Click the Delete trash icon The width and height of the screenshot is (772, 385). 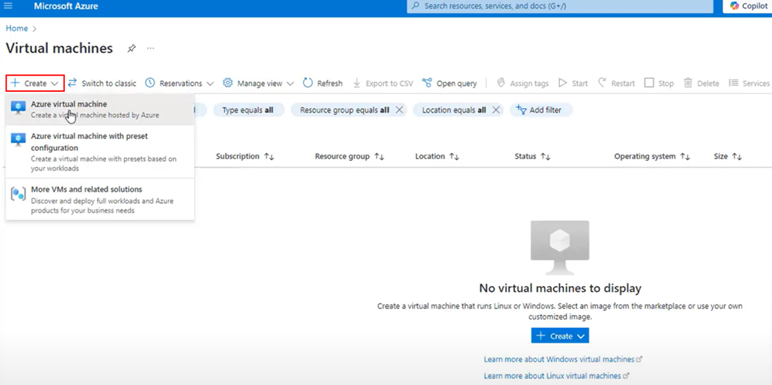688,83
